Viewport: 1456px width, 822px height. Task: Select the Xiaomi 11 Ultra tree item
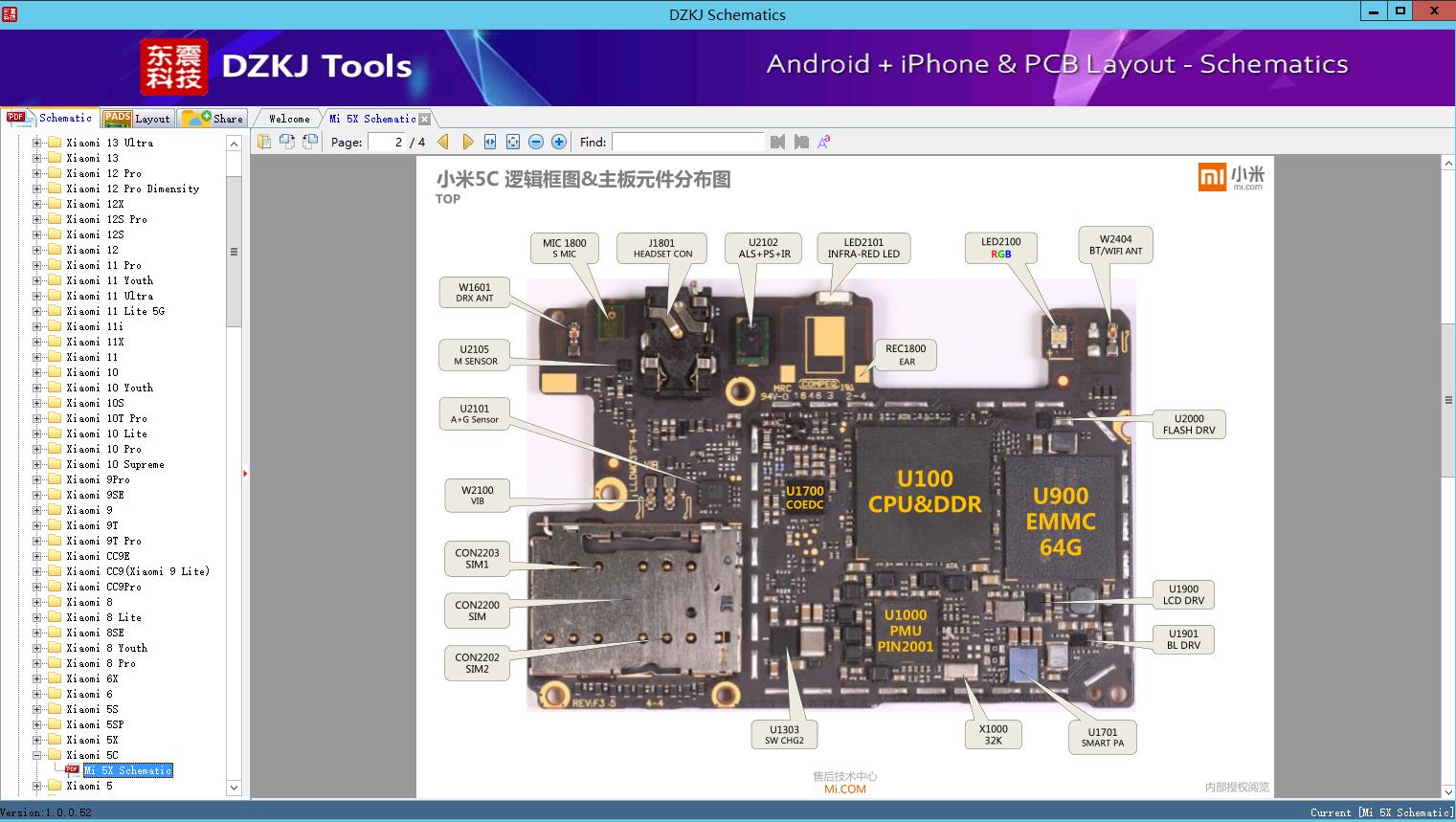(x=109, y=296)
